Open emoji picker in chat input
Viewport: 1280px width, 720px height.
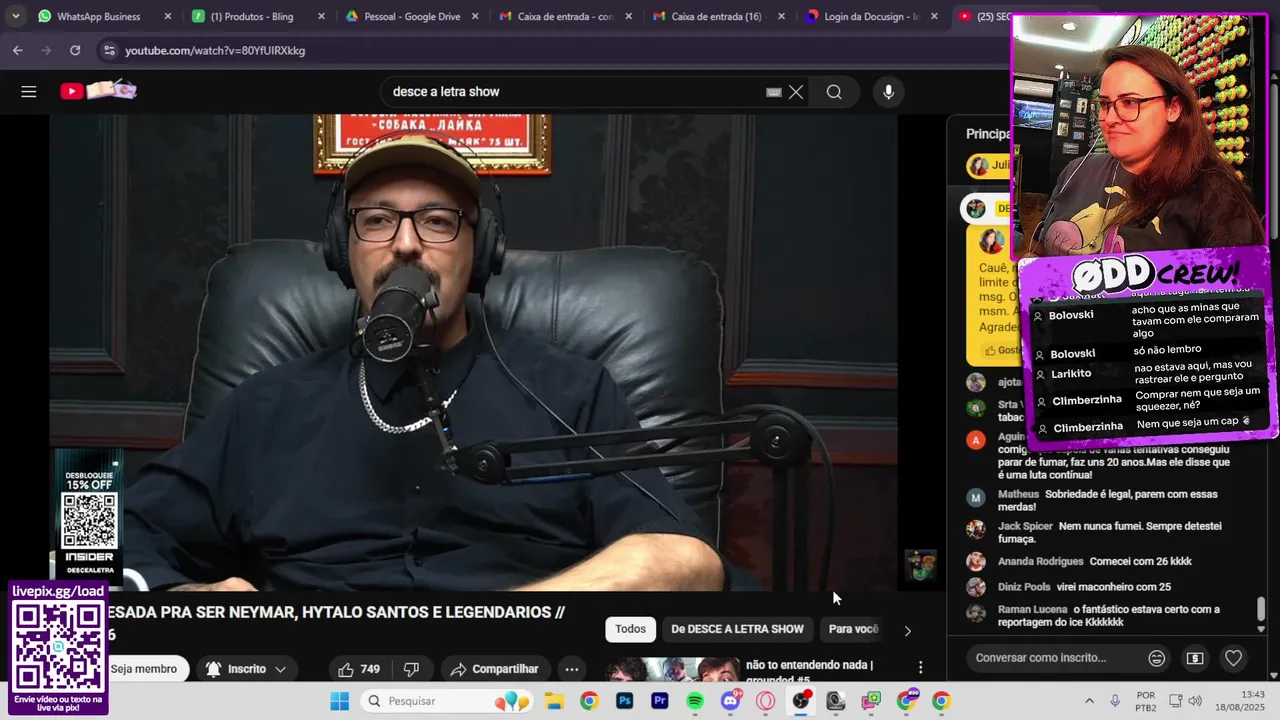tap(1156, 658)
